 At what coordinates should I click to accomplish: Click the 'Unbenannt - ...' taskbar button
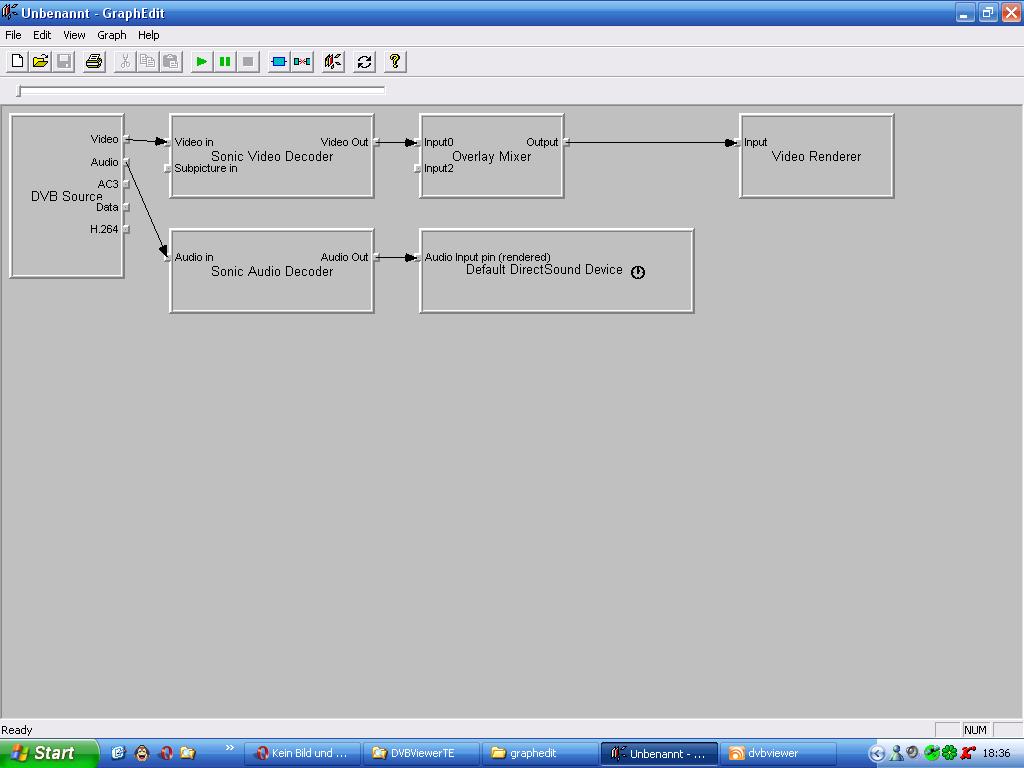tap(659, 754)
